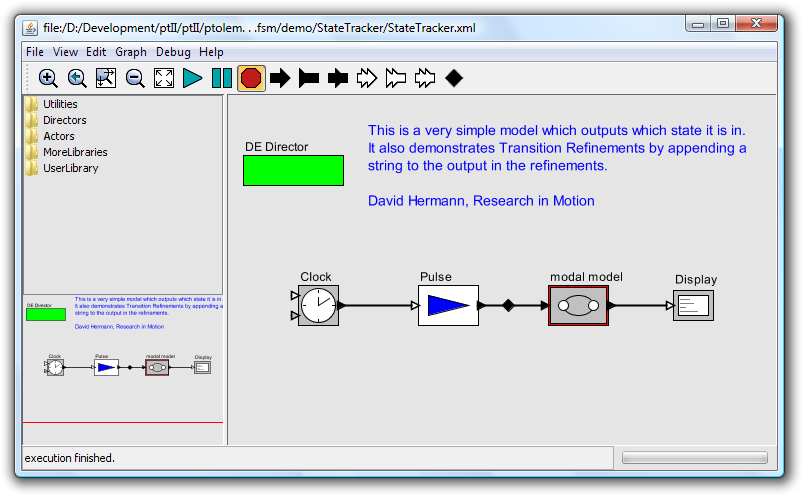This screenshot has width=804, height=496.
Task: Create a new input port (black arrow)
Action: (280, 78)
